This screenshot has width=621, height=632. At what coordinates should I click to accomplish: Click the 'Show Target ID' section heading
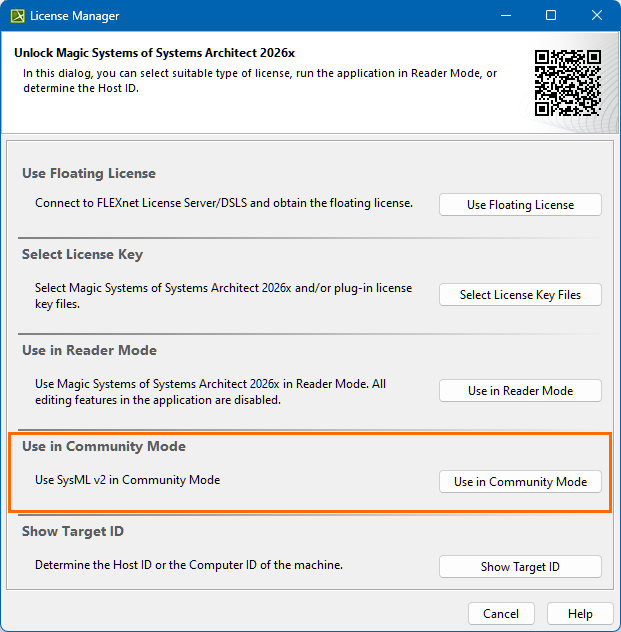pyautogui.click(x=73, y=531)
